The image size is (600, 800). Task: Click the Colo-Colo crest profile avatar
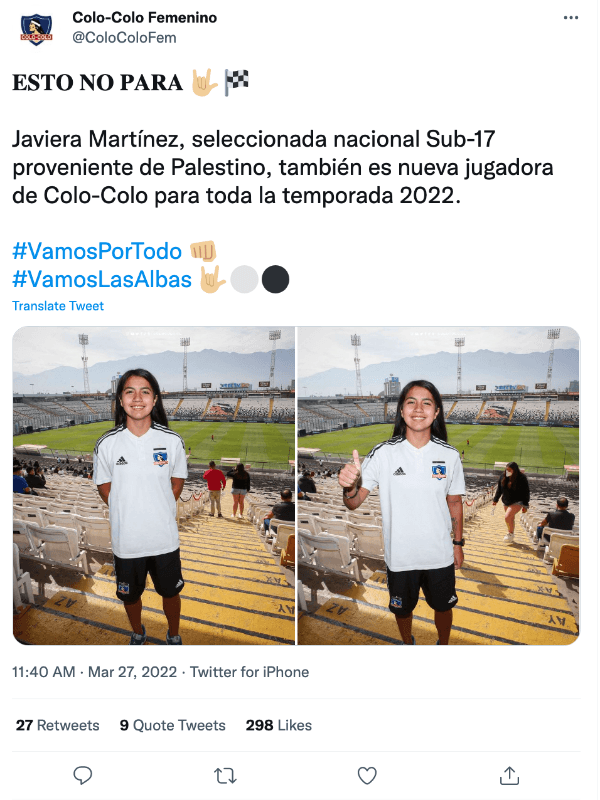pyautogui.click(x=36, y=30)
